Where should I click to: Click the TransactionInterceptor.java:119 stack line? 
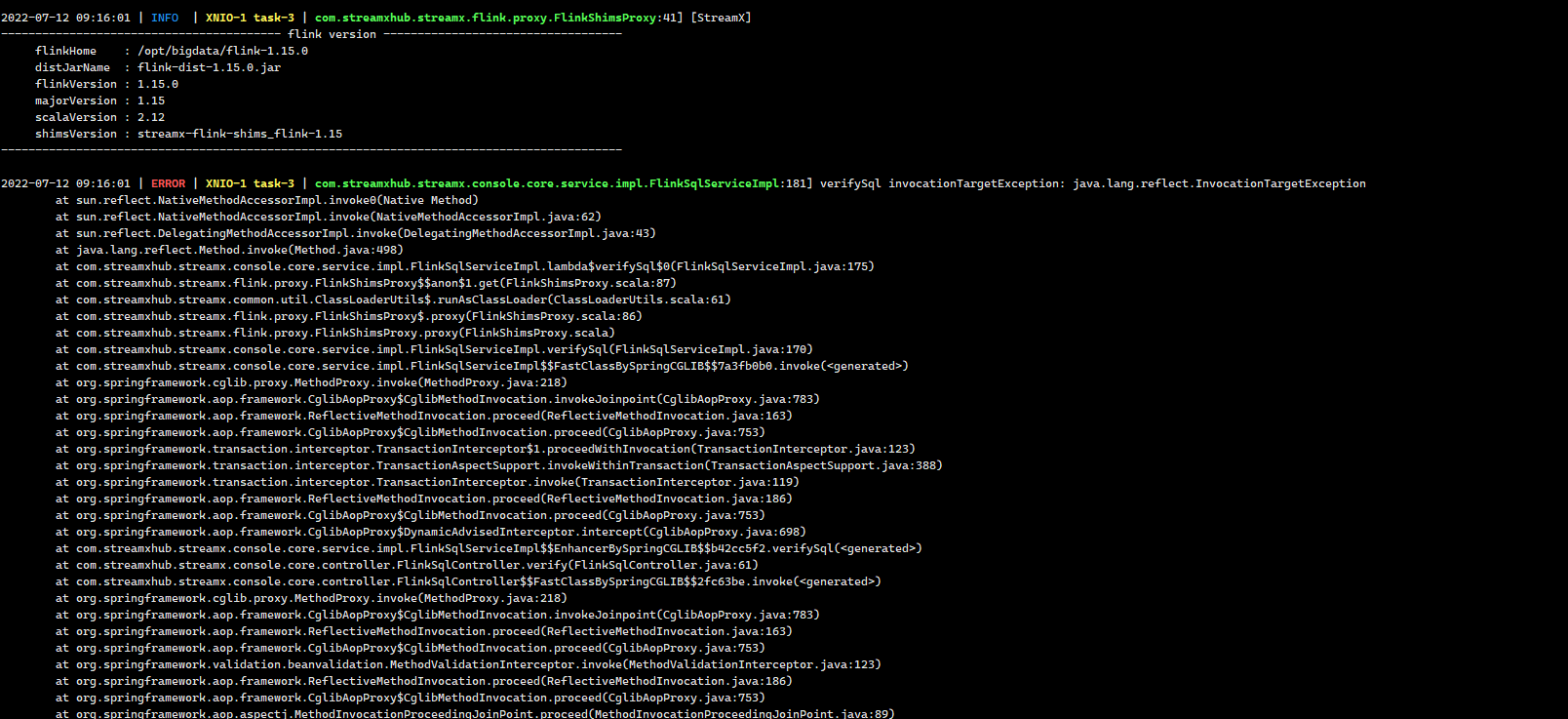click(427, 482)
